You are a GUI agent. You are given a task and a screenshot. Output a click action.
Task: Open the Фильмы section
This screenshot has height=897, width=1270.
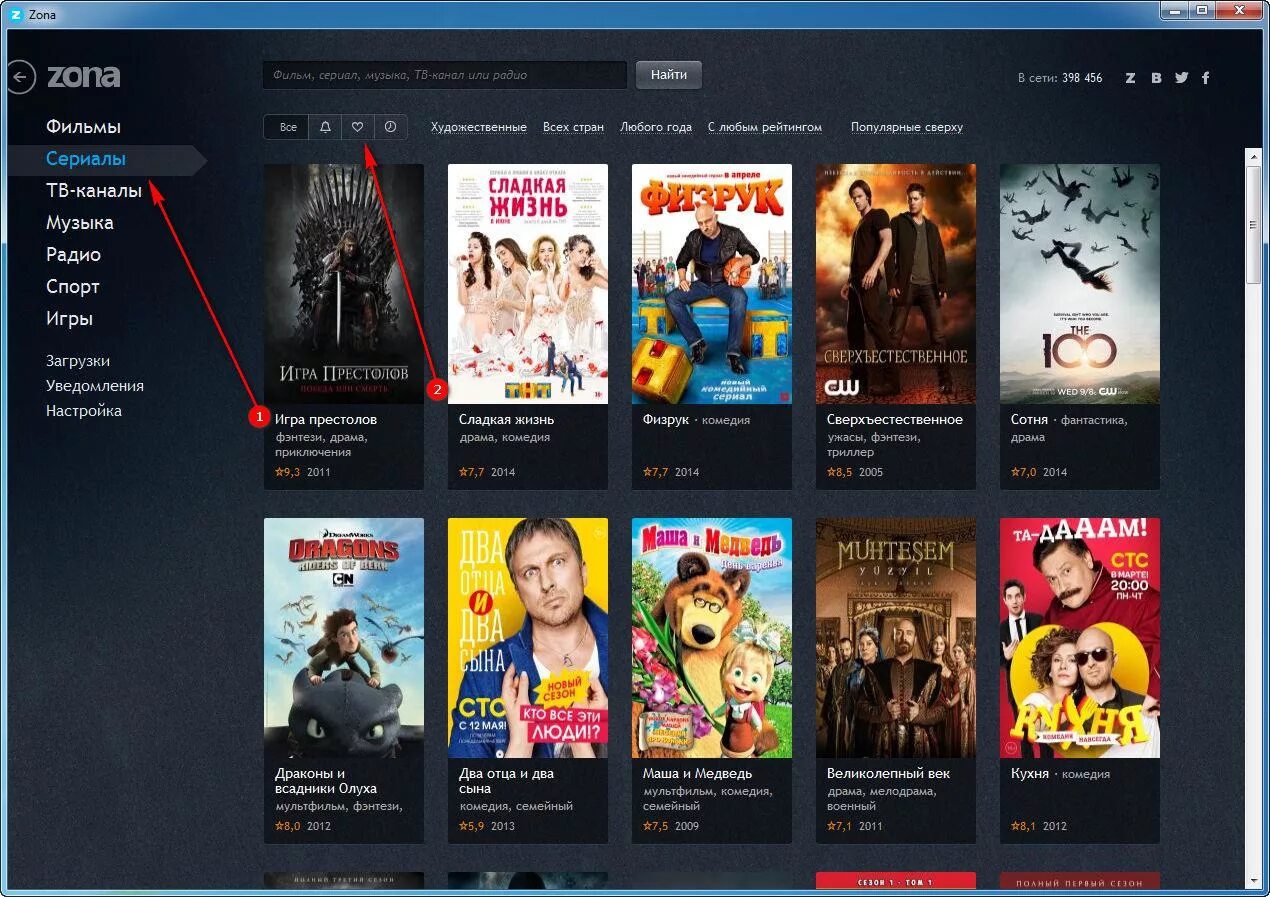coord(83,127)
